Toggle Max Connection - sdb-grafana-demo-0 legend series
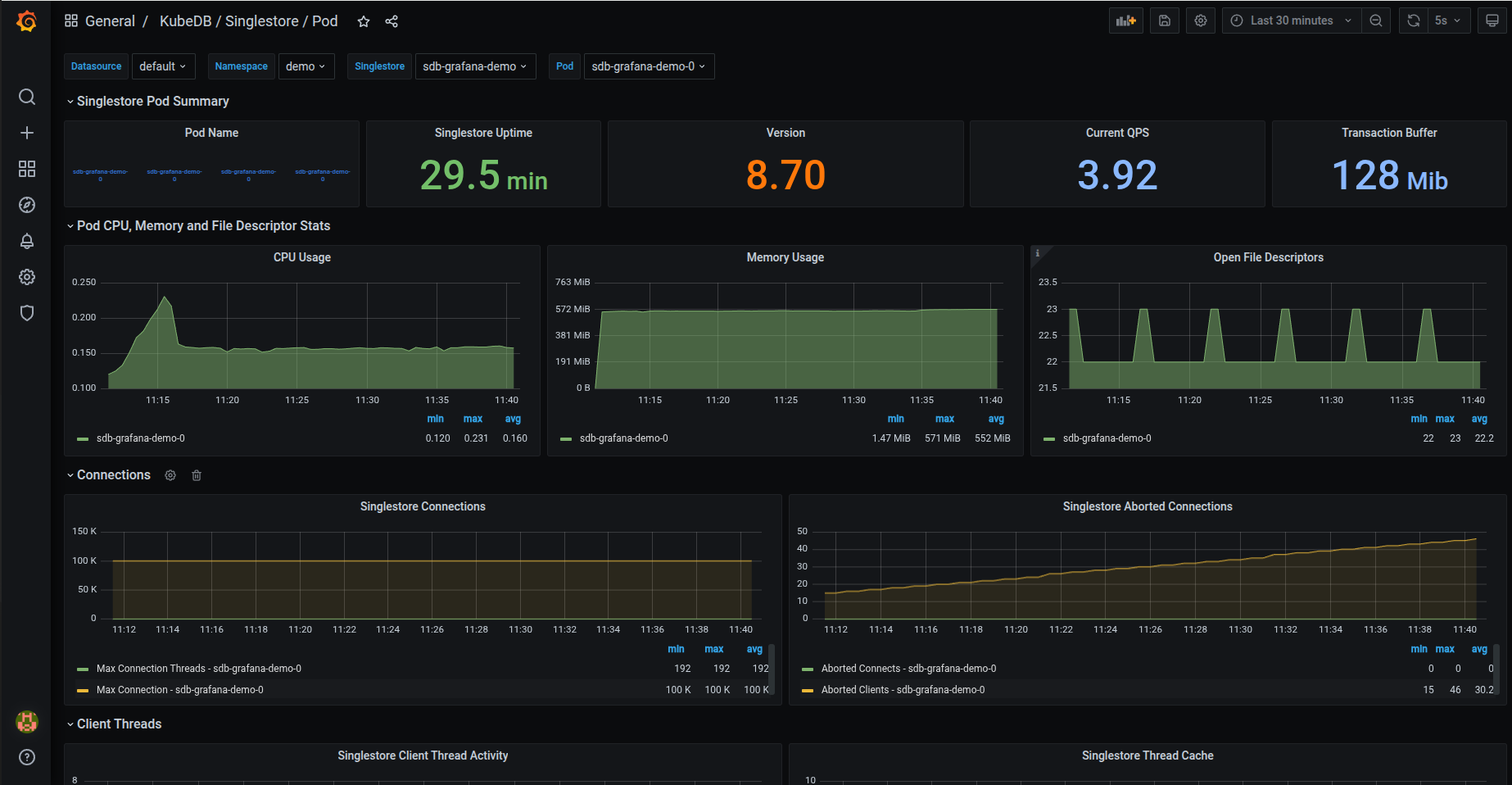Screen dimensions: 1512x785 coord(179,690)
